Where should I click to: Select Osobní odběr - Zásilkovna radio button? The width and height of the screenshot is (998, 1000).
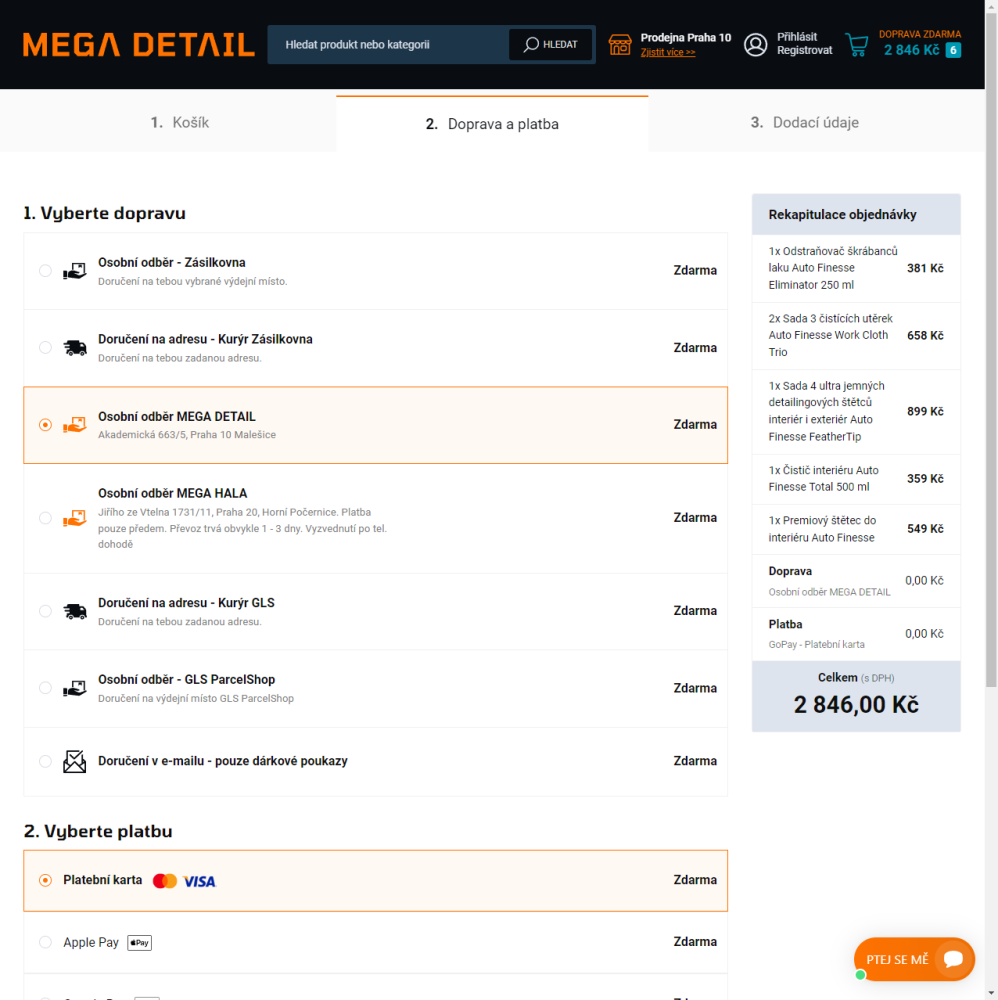point(45,271)
